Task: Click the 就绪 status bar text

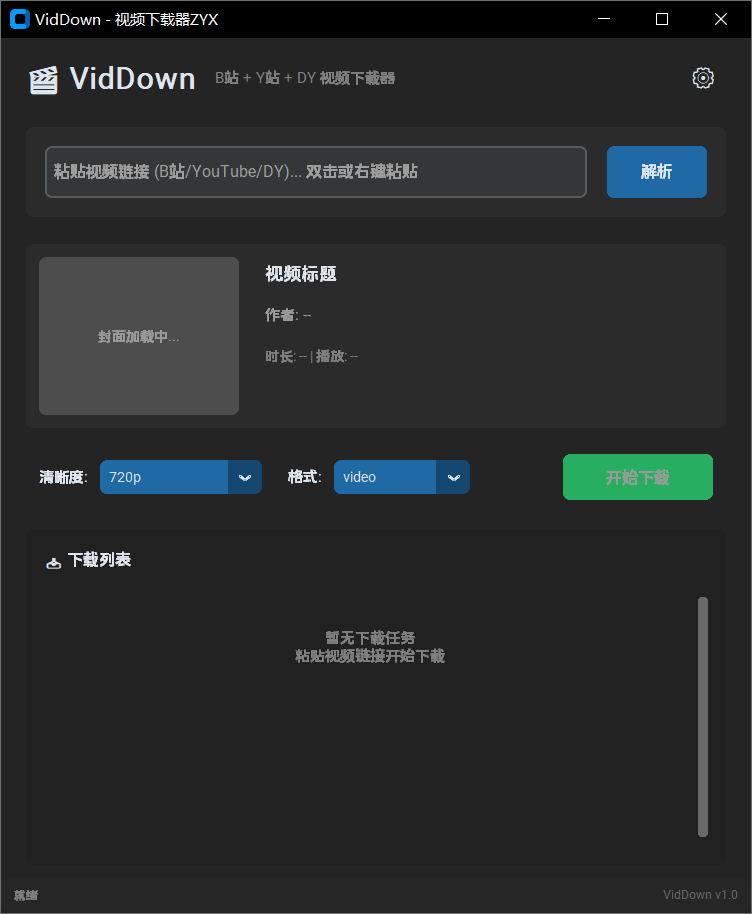Action: click(26, 895)
